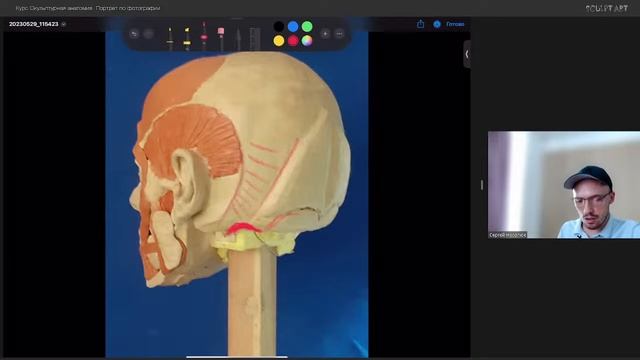
Task: Click the horizontal scroll indicator below the image
Action: [237, 357]
